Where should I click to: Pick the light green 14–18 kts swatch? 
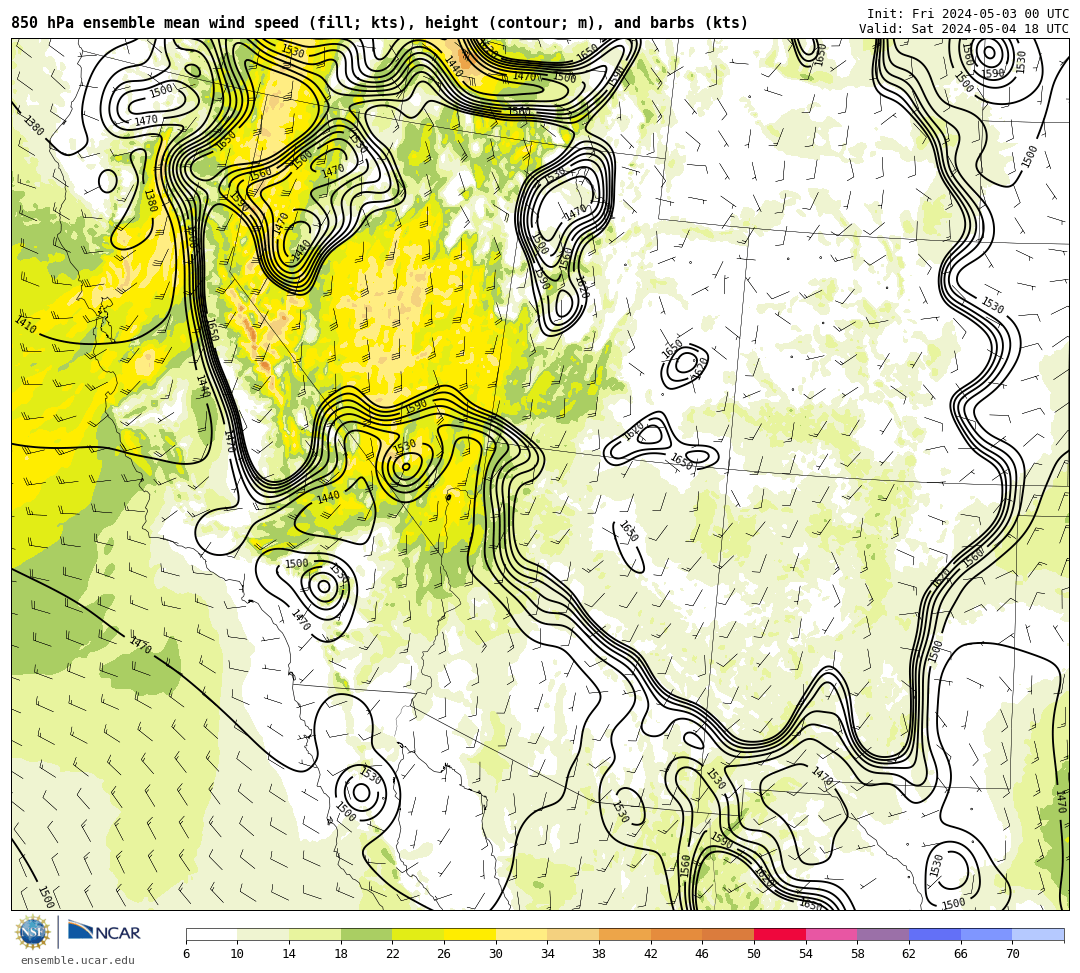point(315,934)
